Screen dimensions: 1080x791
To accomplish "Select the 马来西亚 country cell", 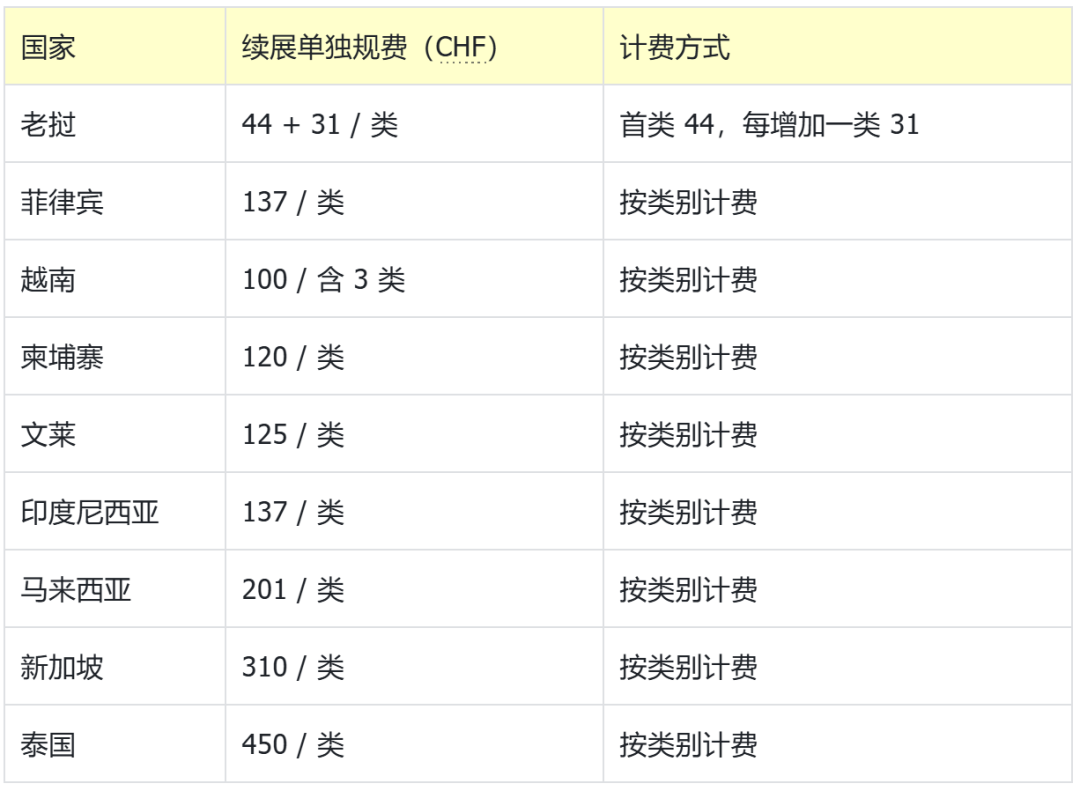I will point(115,589).
